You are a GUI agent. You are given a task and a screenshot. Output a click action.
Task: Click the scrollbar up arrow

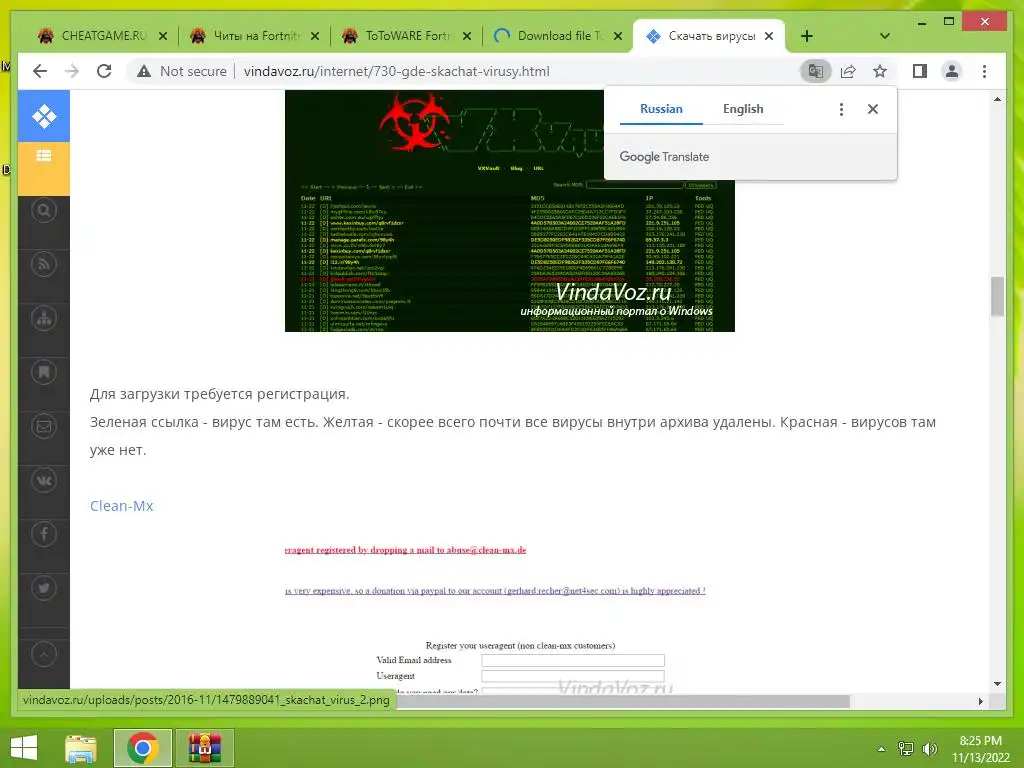pyautogui.click(x=997, y=99)
